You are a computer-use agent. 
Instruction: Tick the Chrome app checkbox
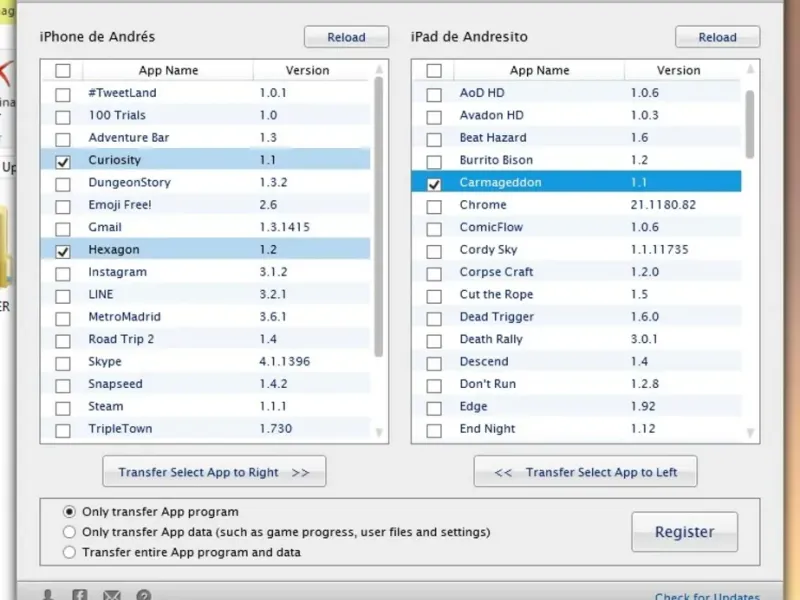pyautogui.click(x=434, y=207)
